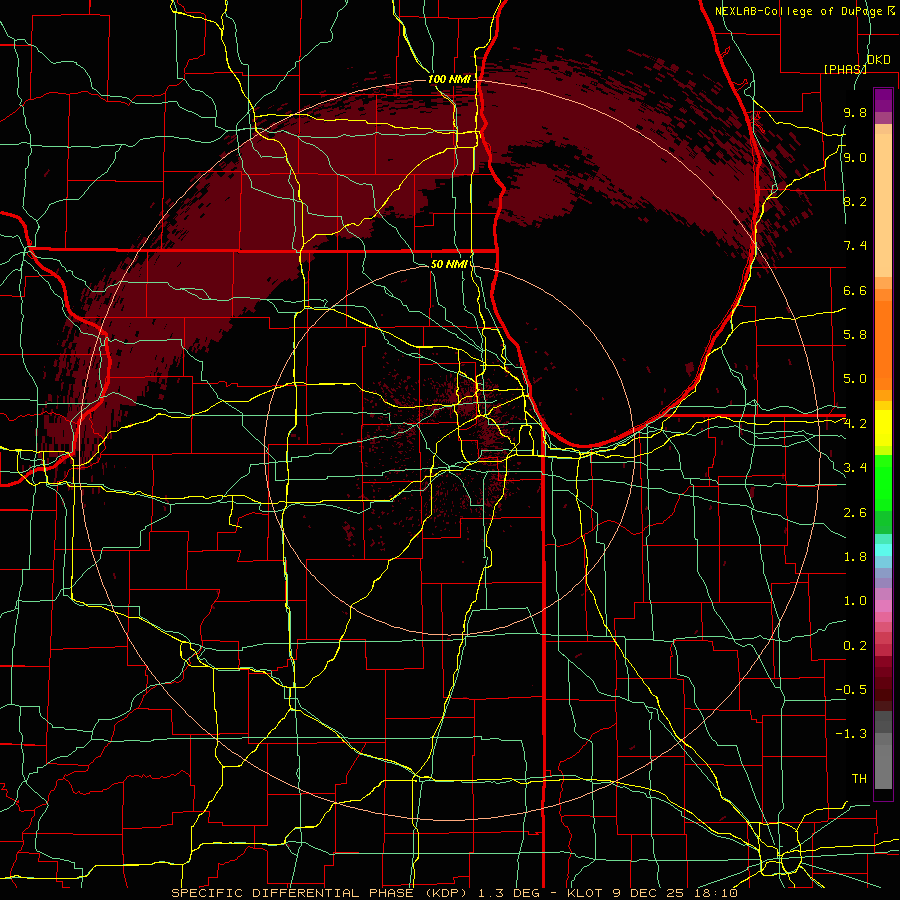
Task: Click the TH threshold label on the scale
Action: coord(859,779)
